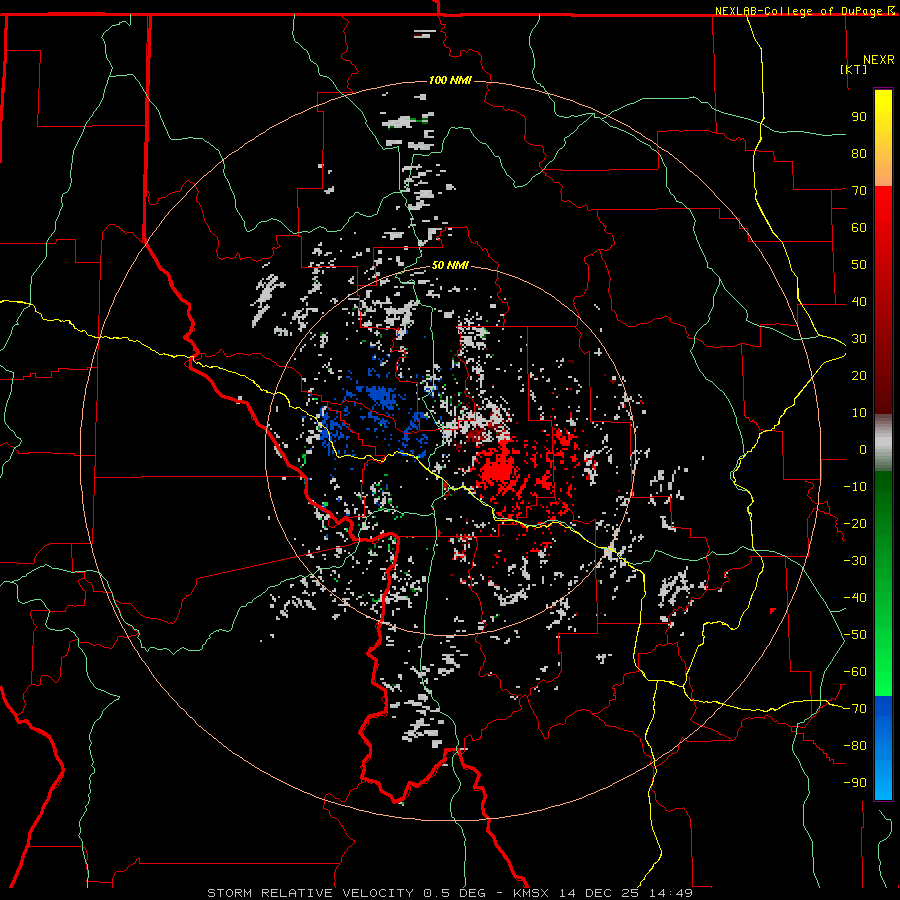Click the 0.5 DEG elevation text
This screenshot has width=900, height=900.
tap(454, 893)
